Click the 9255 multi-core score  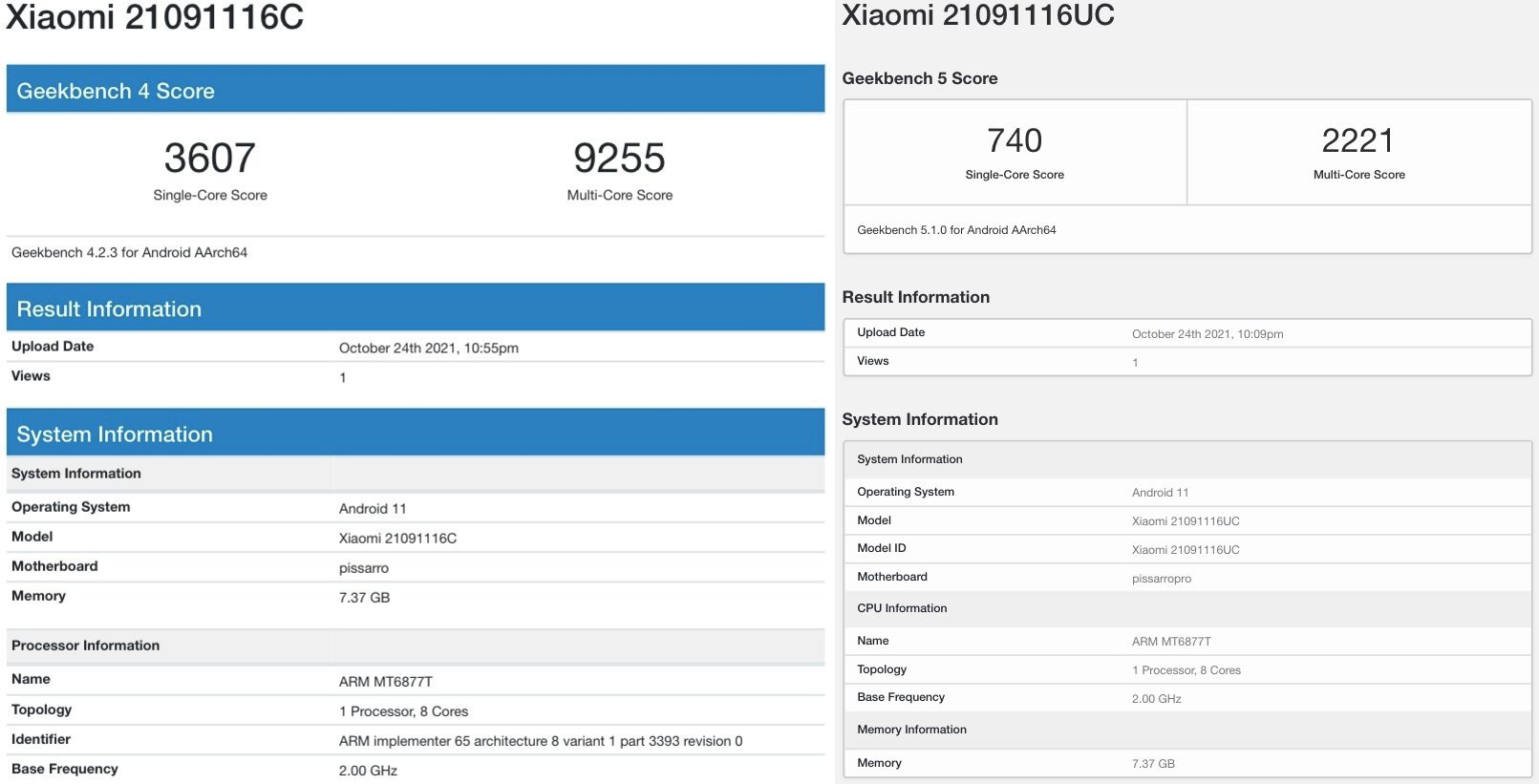(619, 158)
